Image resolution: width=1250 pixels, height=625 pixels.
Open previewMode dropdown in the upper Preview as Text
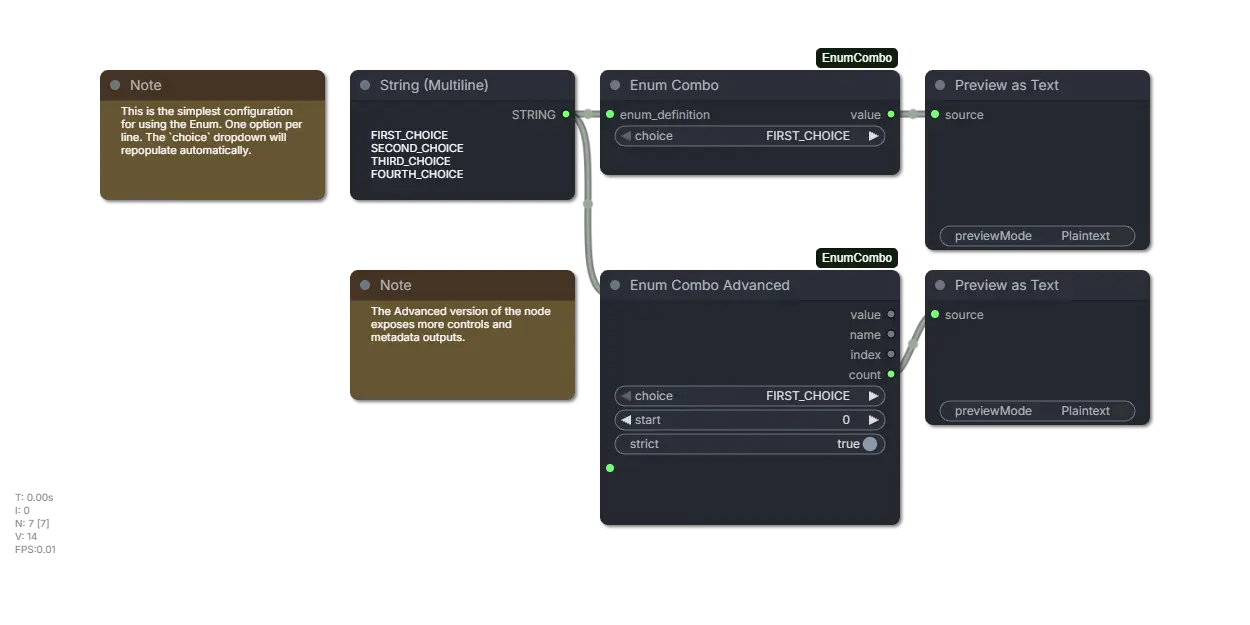pos(1038,236)
